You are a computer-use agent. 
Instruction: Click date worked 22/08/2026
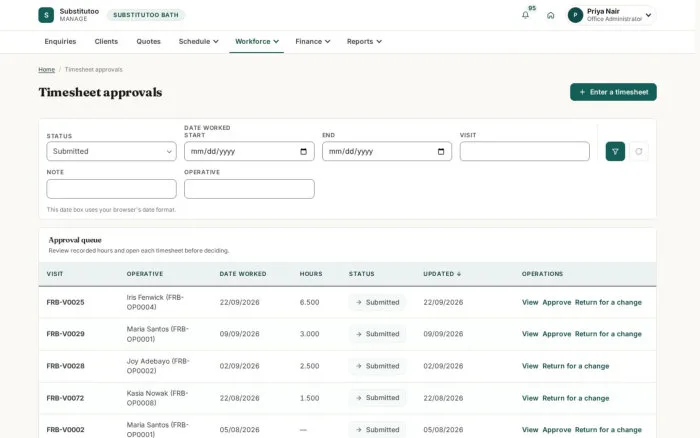tap(239, 398)
